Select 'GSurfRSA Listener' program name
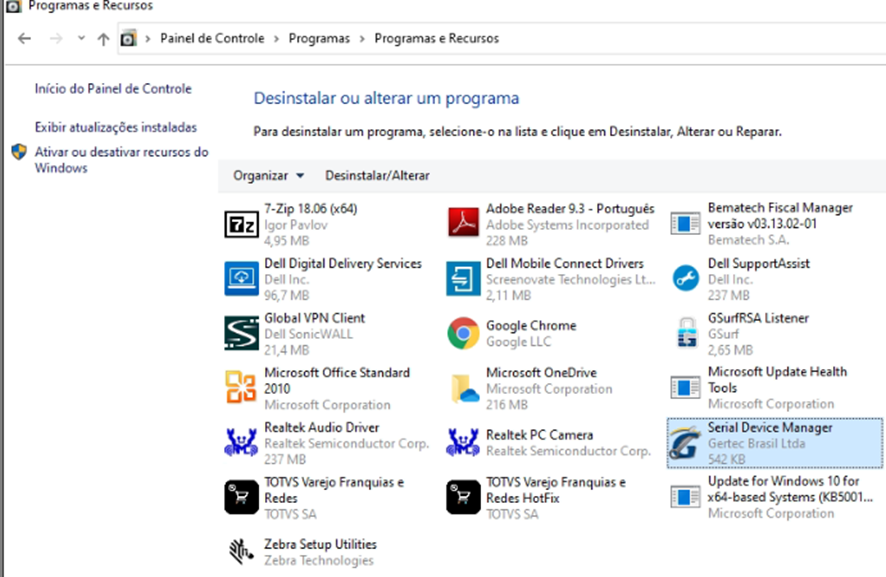 click(758, 318)
